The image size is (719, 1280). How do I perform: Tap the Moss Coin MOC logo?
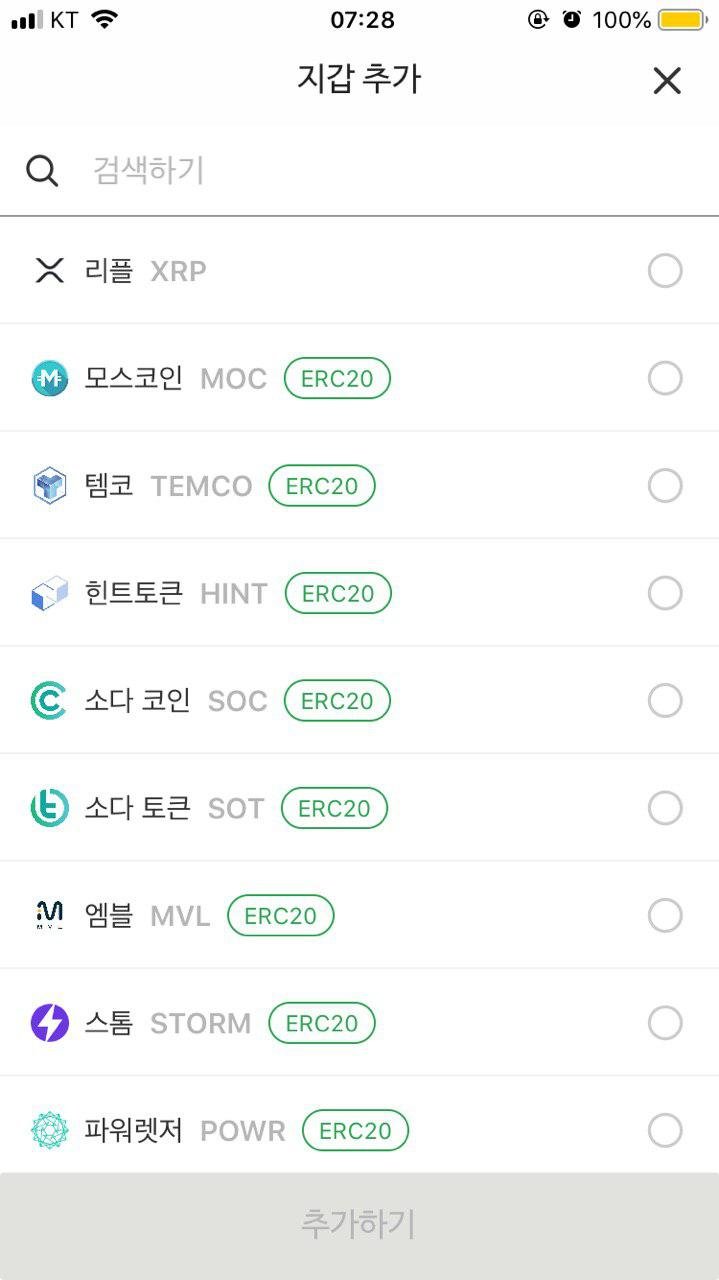(x=50, y=378)
